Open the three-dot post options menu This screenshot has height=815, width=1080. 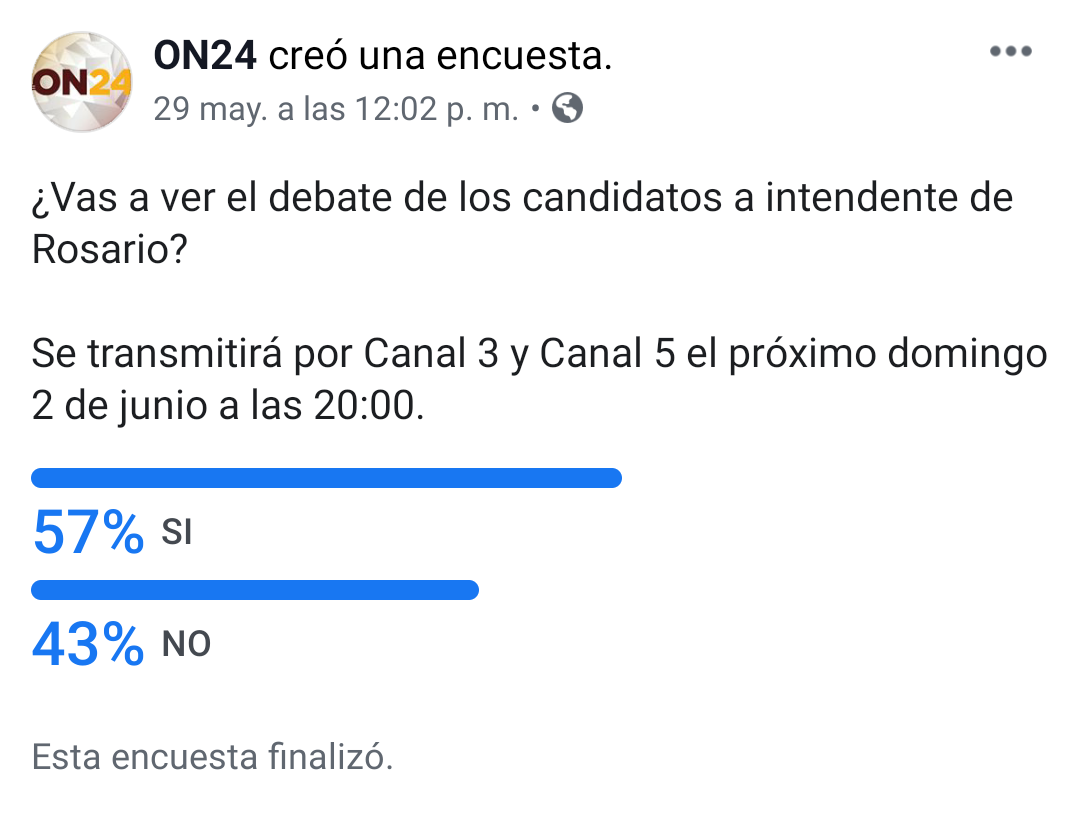(x=1010, y=51)
